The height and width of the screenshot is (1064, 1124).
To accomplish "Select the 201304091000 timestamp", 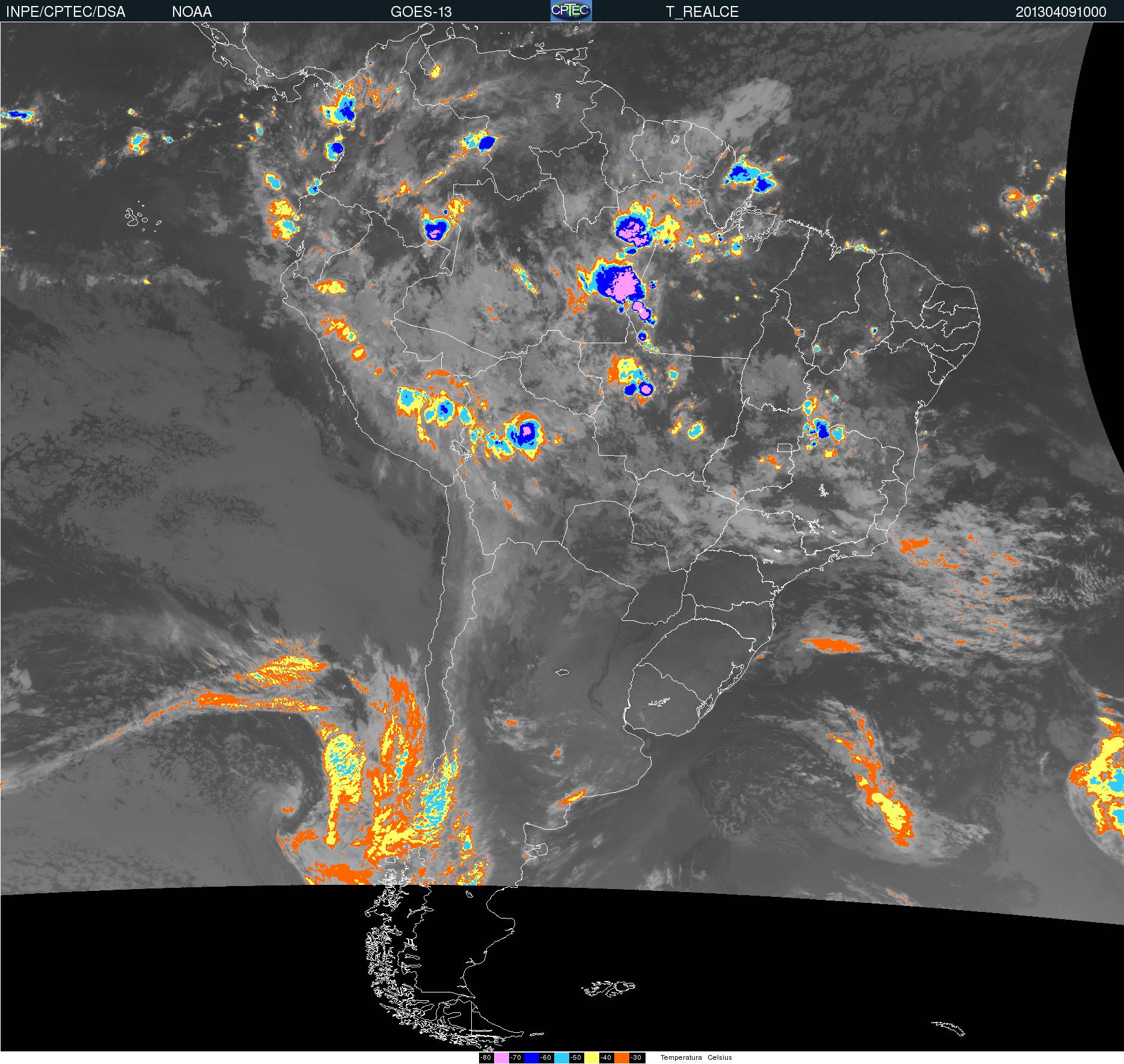I will click(1060, 12).
